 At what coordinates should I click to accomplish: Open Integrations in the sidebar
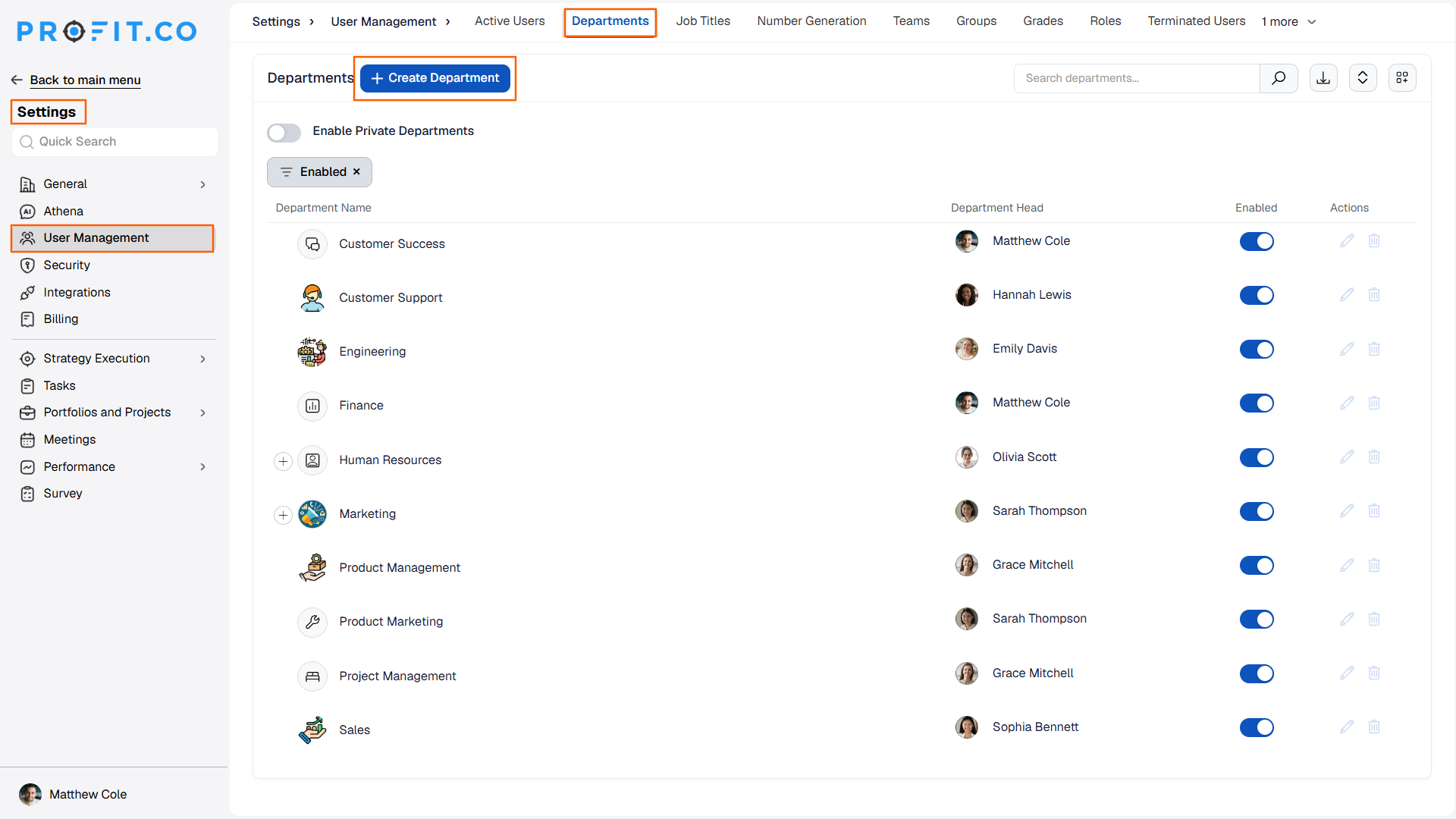coord(77,292)
